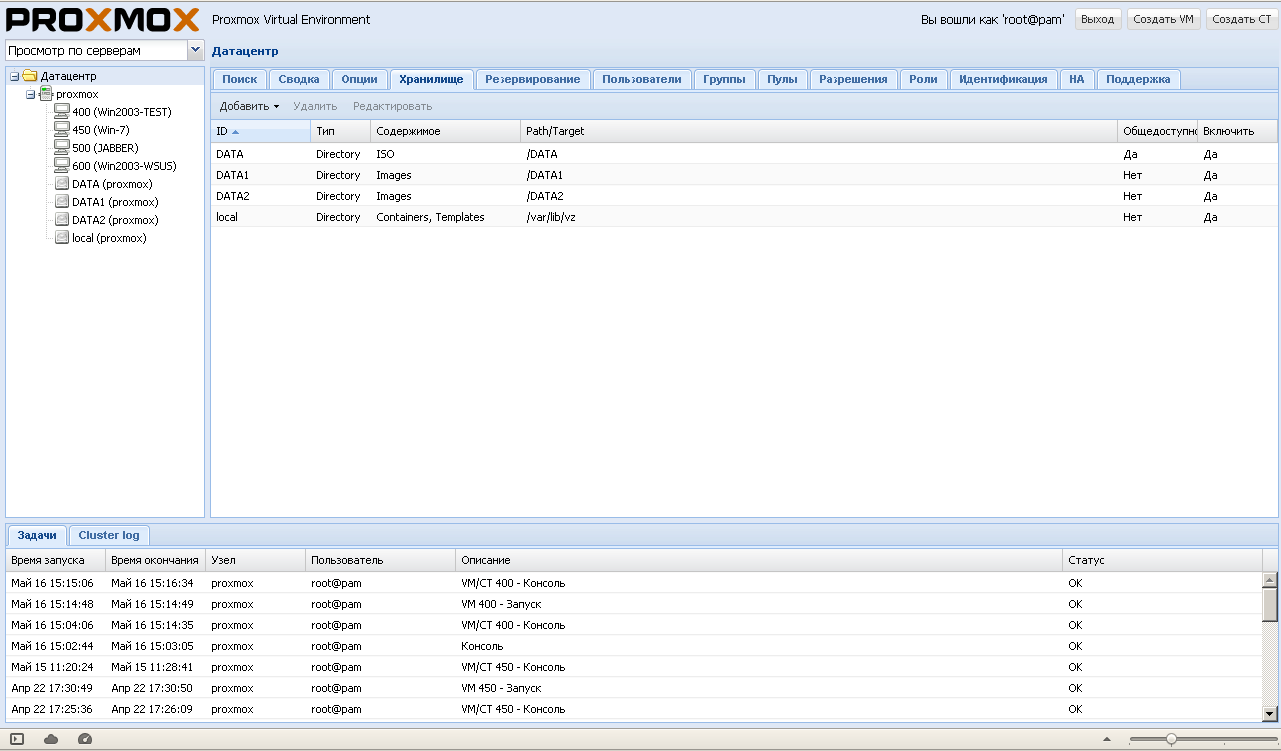Screen dimensions: 1281x751
Task: Click the Датацентр folder icon in tree
Action: pos(29,76)
